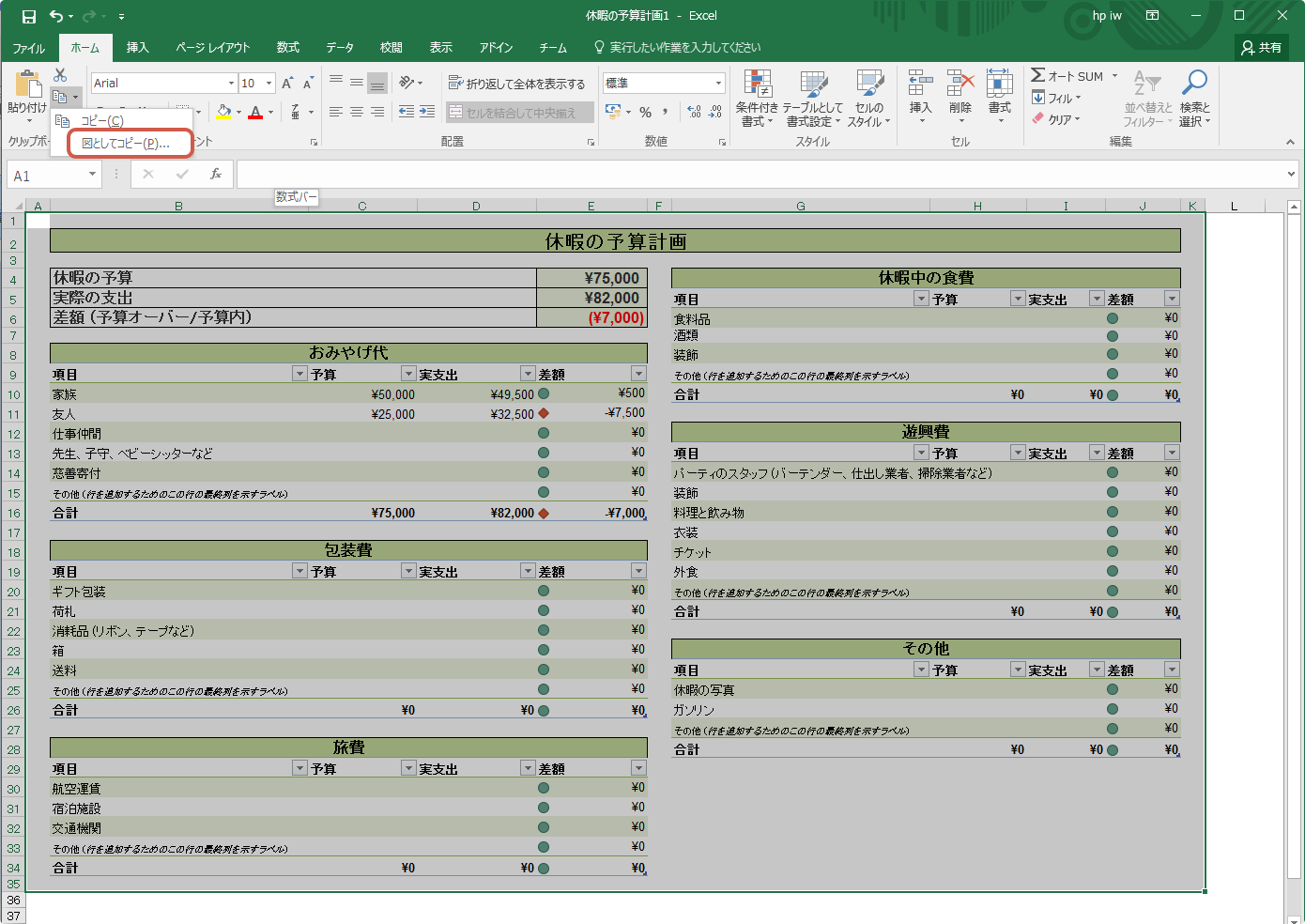
Task: Open the 配置 alignment dialog launcher
Action: click(x=591, y=142)
